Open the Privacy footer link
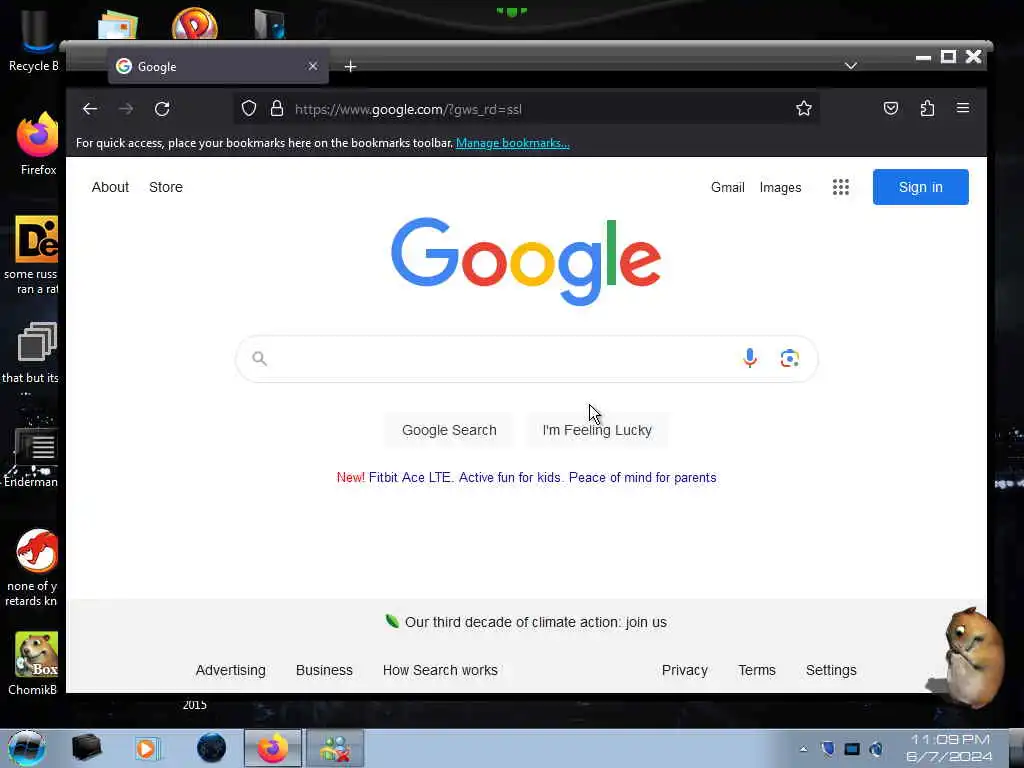Image resolution: width=1024 pixels, height=768 pixels. 684,670
